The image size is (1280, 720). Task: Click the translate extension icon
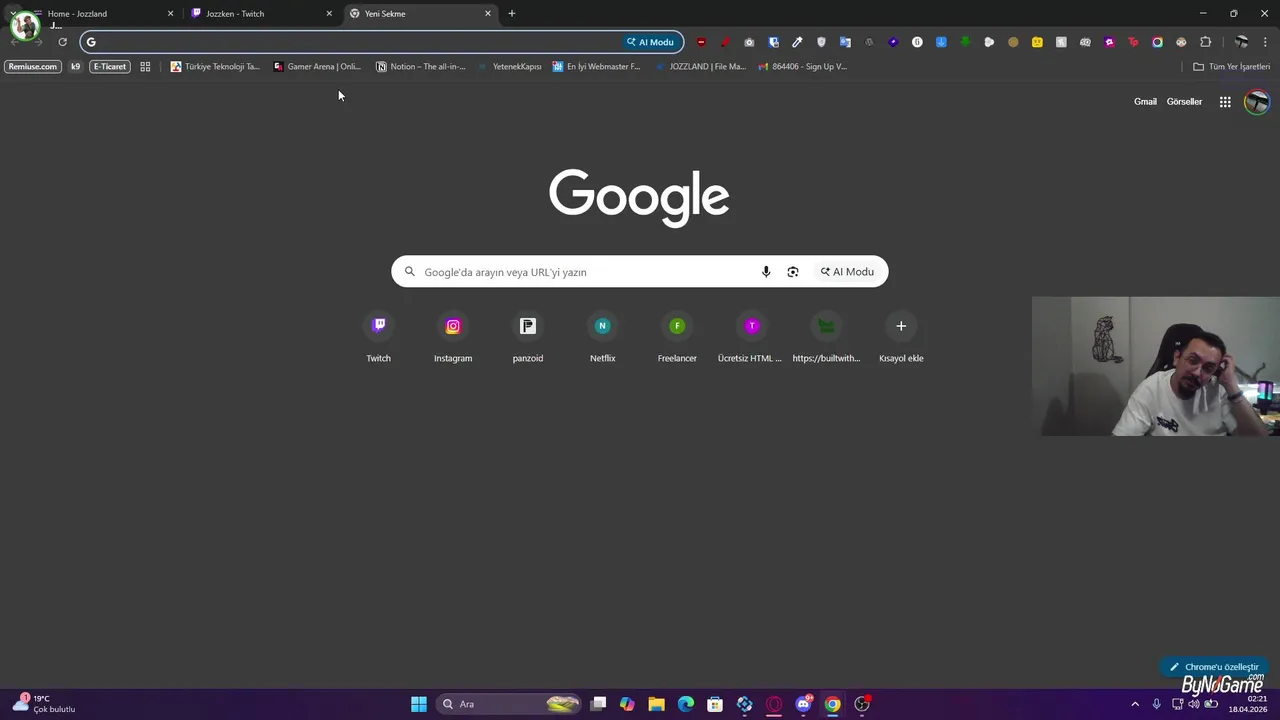(x=845, y=42)
